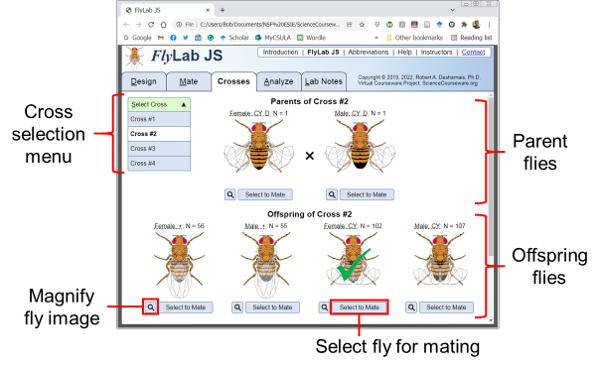Open the Scholar bookmark
Screen dimensions: 599x369
tap(234, 38)
